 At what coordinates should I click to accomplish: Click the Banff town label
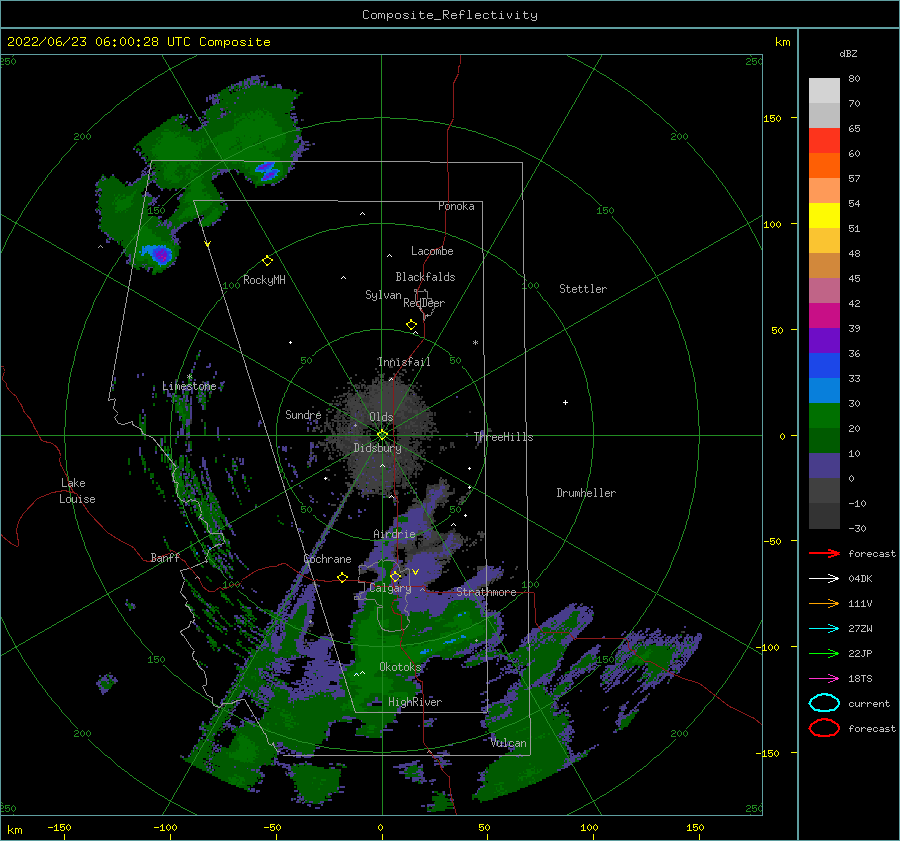(x=165, y=557)
